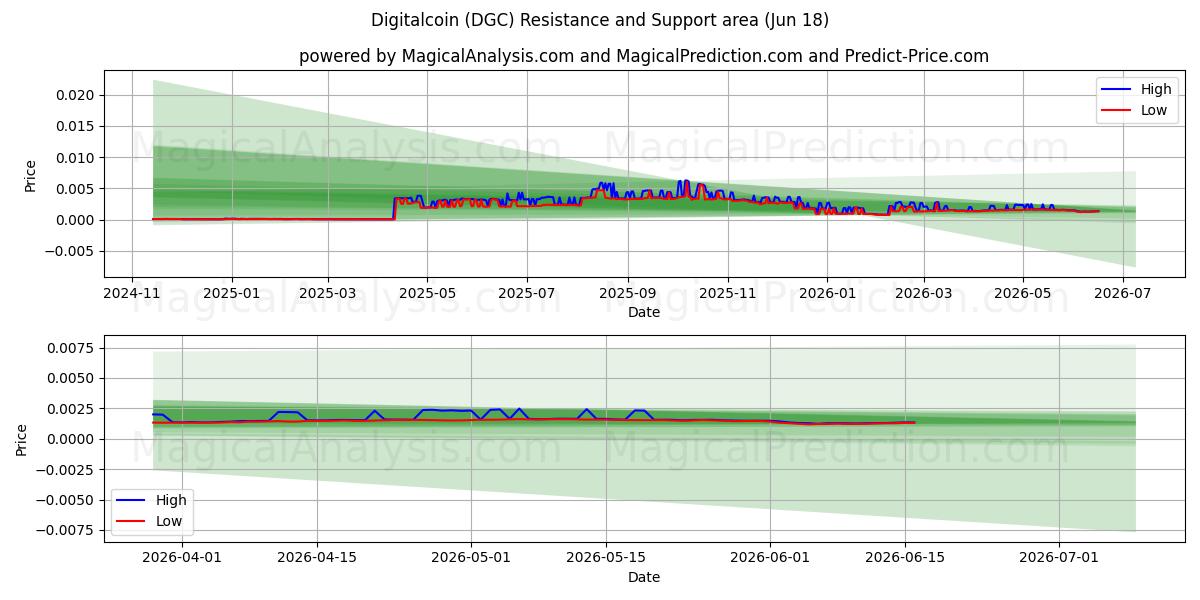Click 'Low' in the top chart legend
The image size is (1200, 600).
[1154, 110]
